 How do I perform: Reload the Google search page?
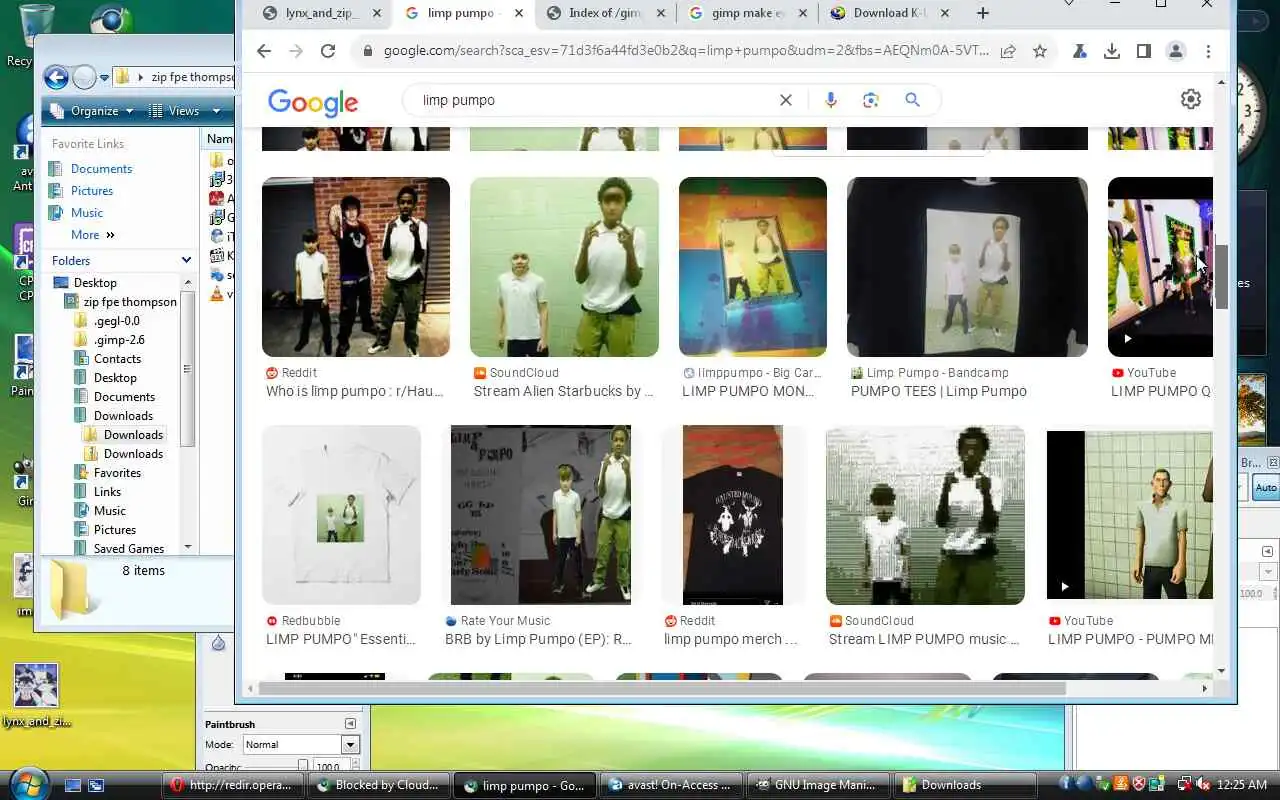coord(327,51)
